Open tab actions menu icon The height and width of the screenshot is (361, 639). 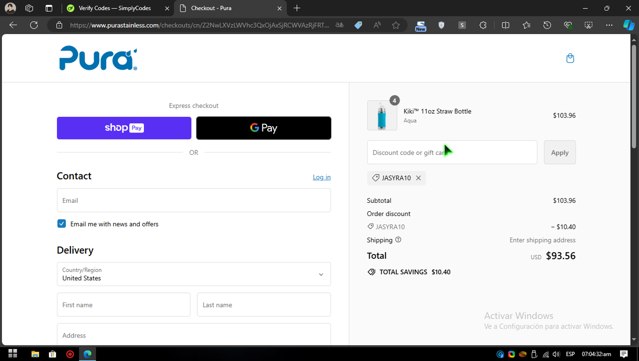[x=48, y=8]
